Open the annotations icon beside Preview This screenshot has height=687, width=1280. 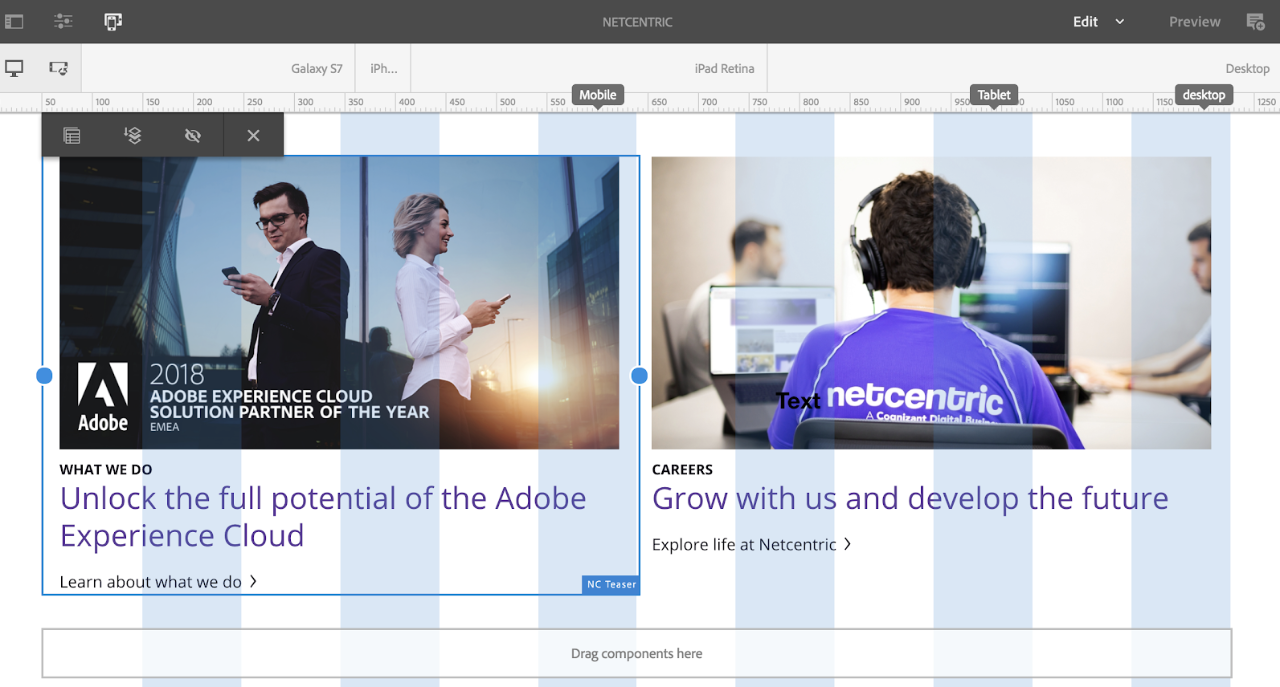tap(1256, 21)
